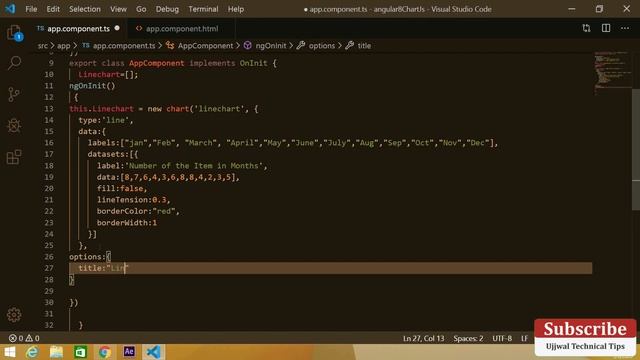Click line number 16 in gutter
640x360 pixels.
(x=49, y=143)
